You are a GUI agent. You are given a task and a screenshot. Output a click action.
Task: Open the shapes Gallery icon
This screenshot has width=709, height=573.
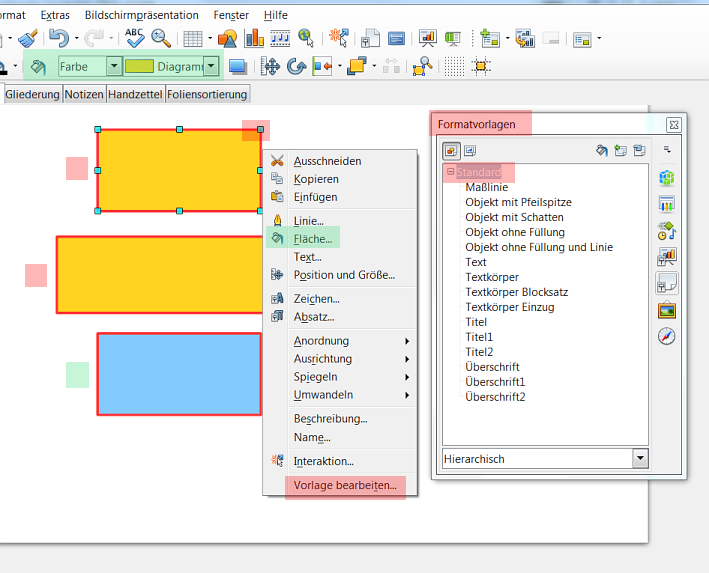[x=227, y=38]
